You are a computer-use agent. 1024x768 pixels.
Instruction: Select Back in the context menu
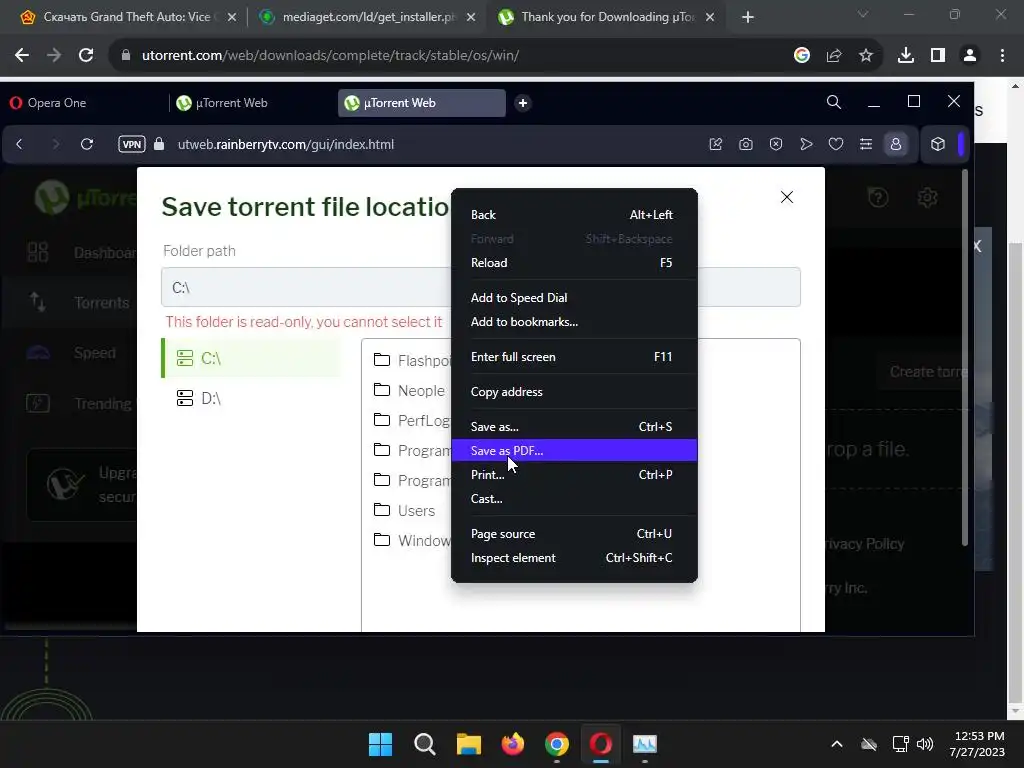[574, 215]
